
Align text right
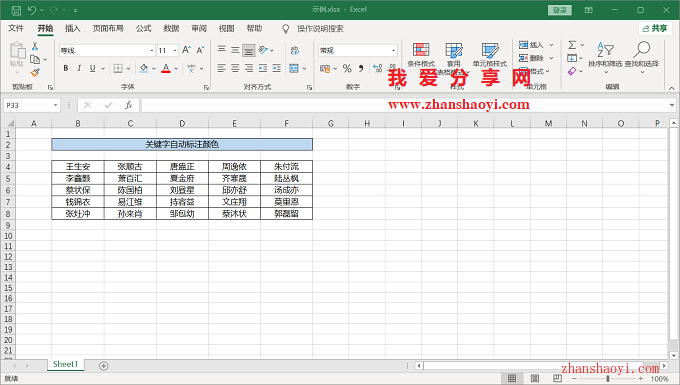[x=248, y=68]
